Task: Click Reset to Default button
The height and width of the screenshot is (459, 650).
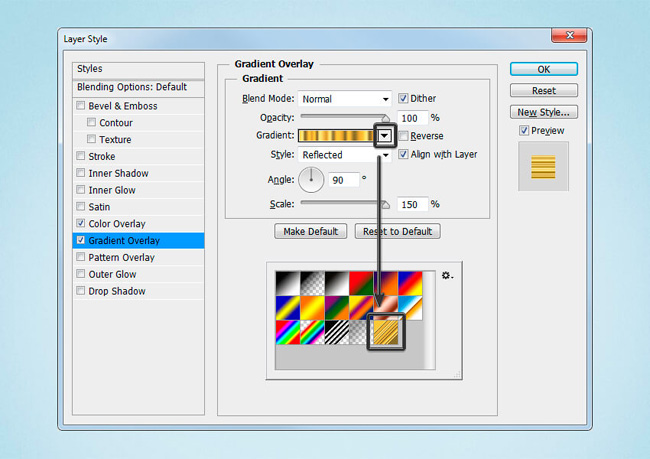Action: 398,231
